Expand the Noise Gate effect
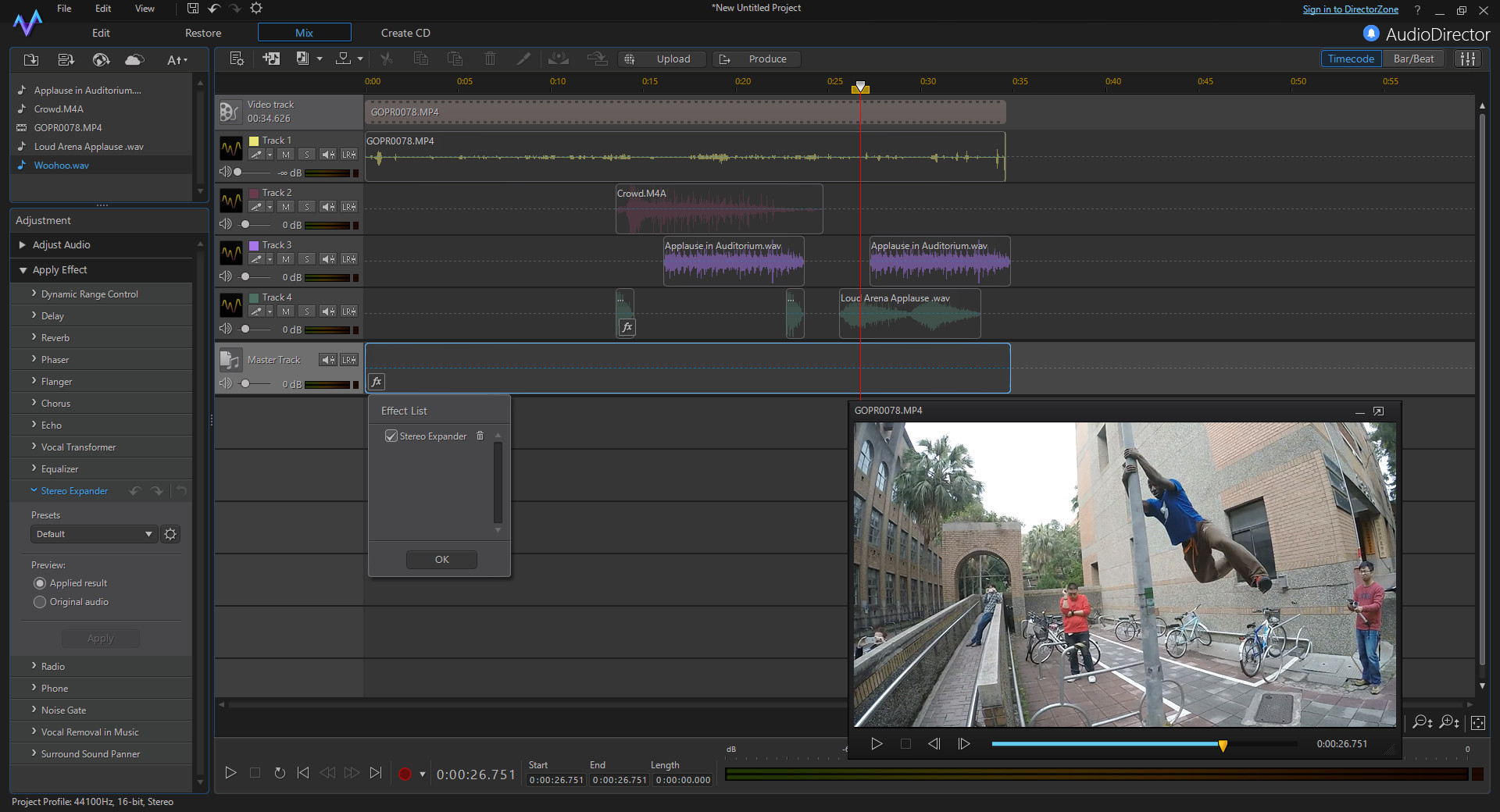 tap(34, 710)
